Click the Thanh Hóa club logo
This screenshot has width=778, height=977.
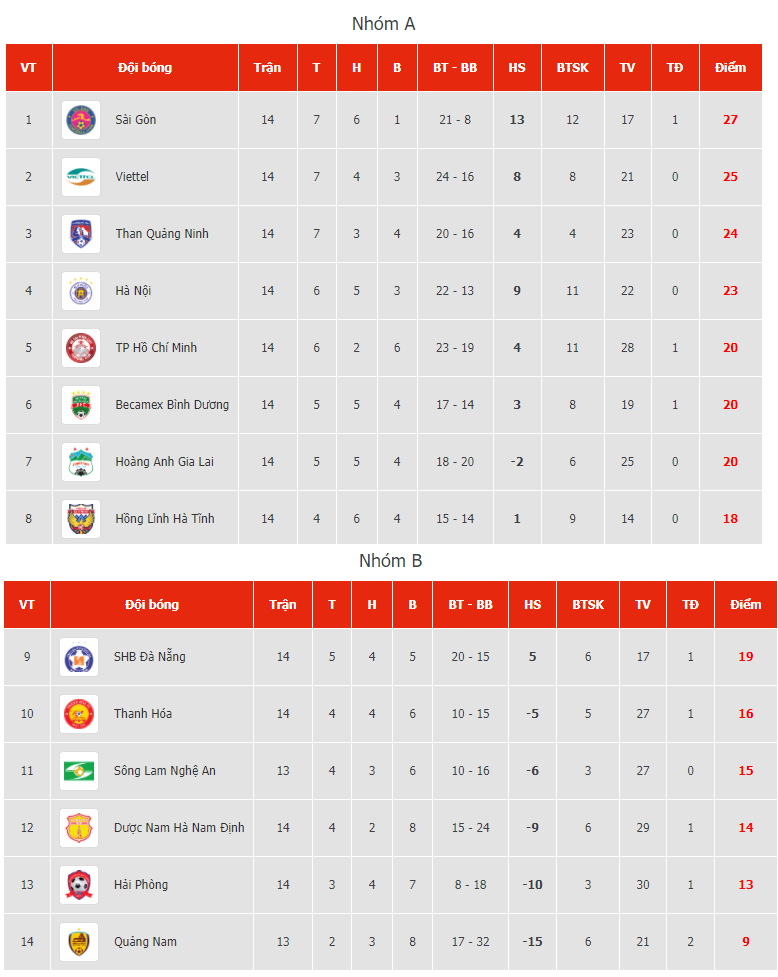(79, 714)
